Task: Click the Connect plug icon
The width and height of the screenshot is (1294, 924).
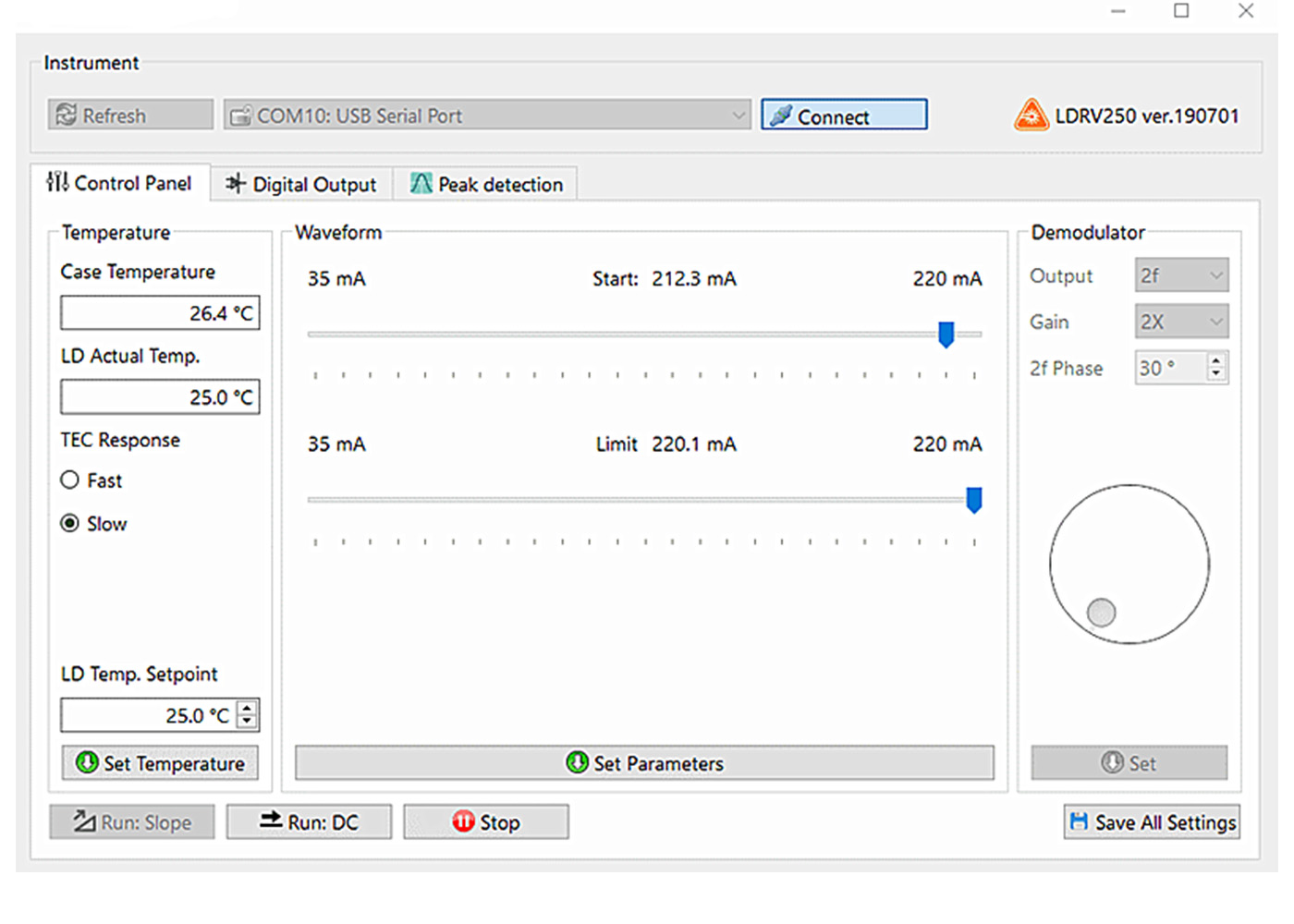Action: coord(781,115)
